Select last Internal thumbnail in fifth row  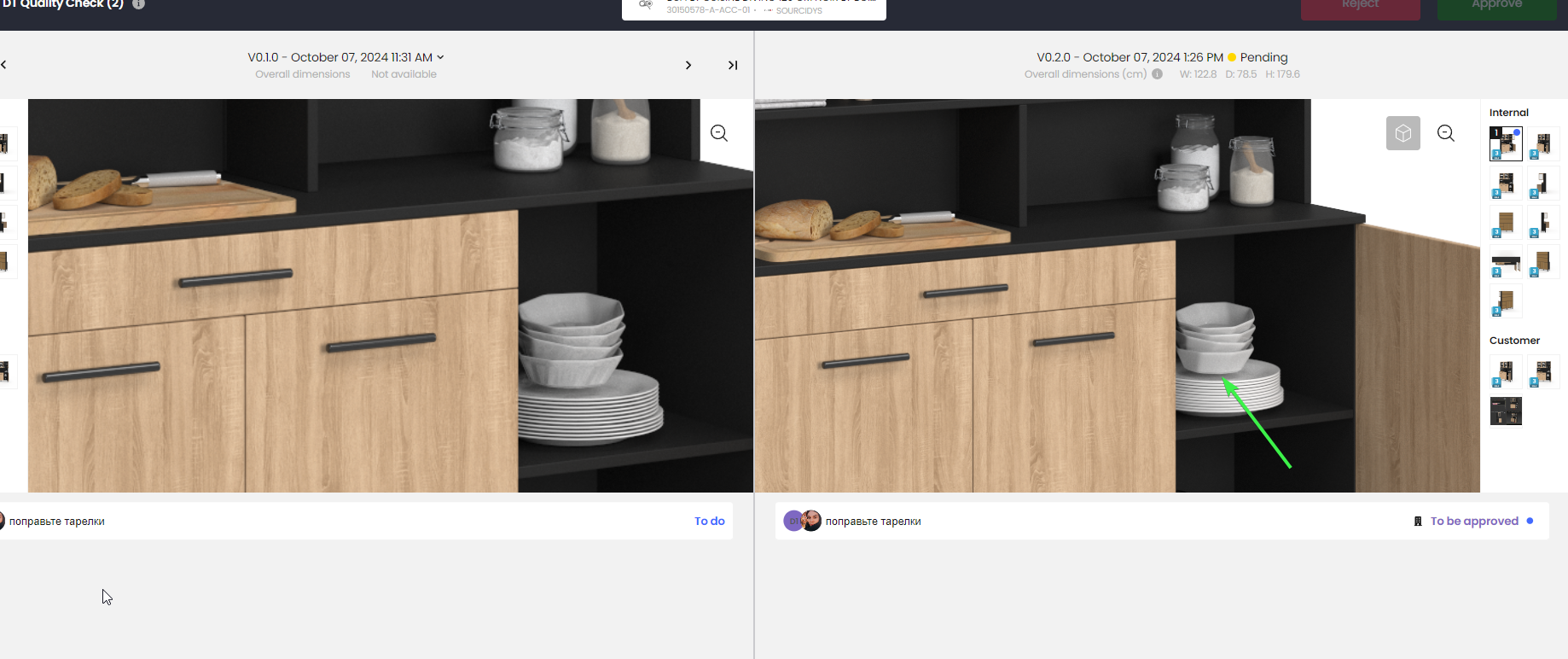pyautogui.click(x=1506, y=301)
